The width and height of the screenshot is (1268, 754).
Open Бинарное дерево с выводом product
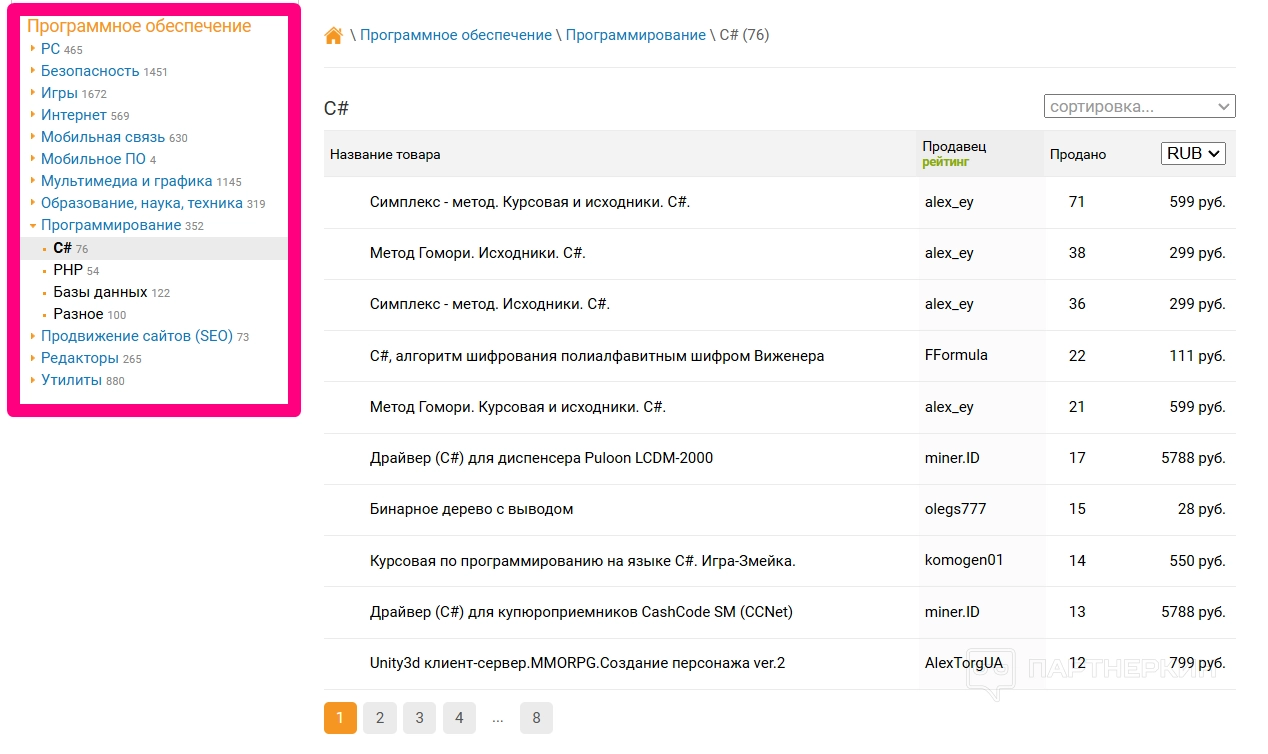tap(471, 509)
